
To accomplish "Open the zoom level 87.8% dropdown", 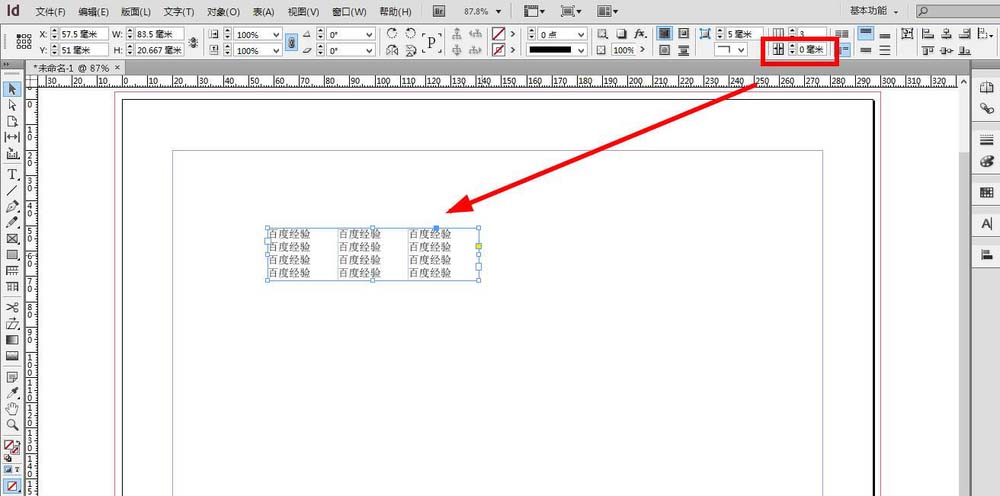I will point(498,11).
